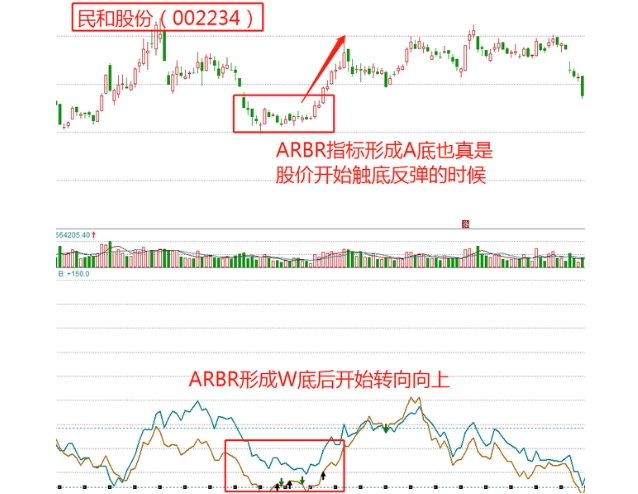638x494 pixels.
Task: Click the green down arrow above the upper dotted line
Action: click(x=386, y=428)
